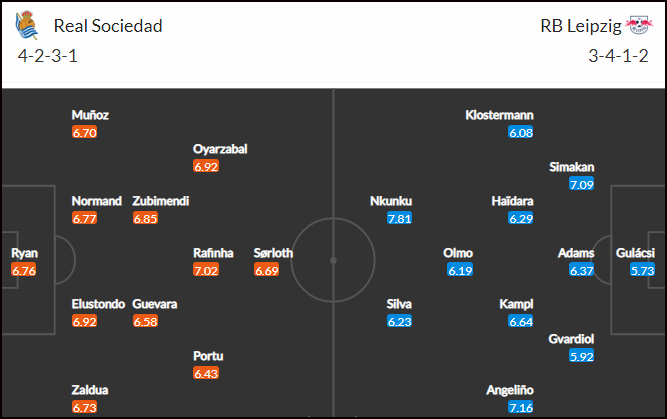Open the Real Sociedad team name link
This screenshot has width=667, height=419.
108,26
